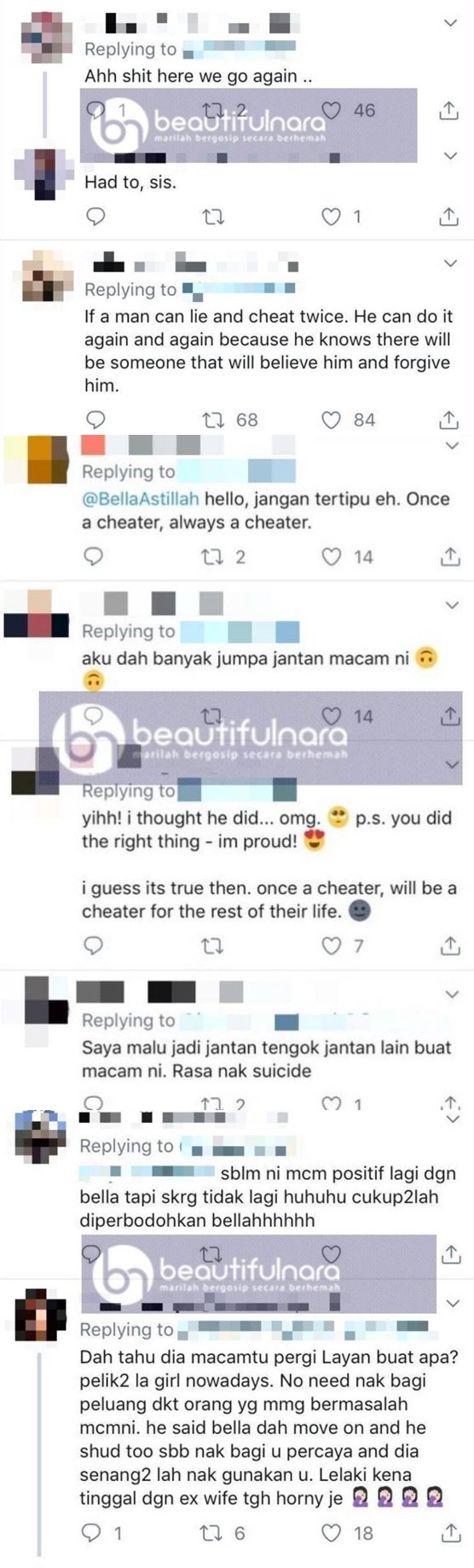Expand menu chevron on "lie and cheat twice" tweet
The width and height of the screenshot is (474, 1568).
coord(451,263)
